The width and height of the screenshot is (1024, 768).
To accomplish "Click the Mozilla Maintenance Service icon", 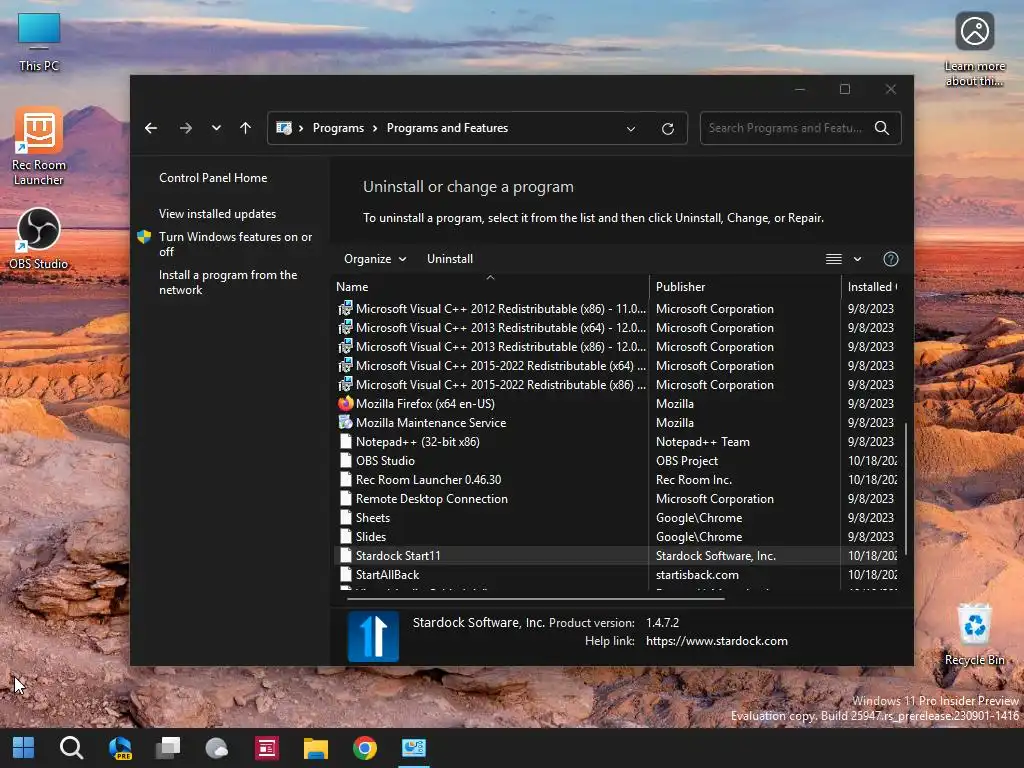I will click(x=345, y=423).
